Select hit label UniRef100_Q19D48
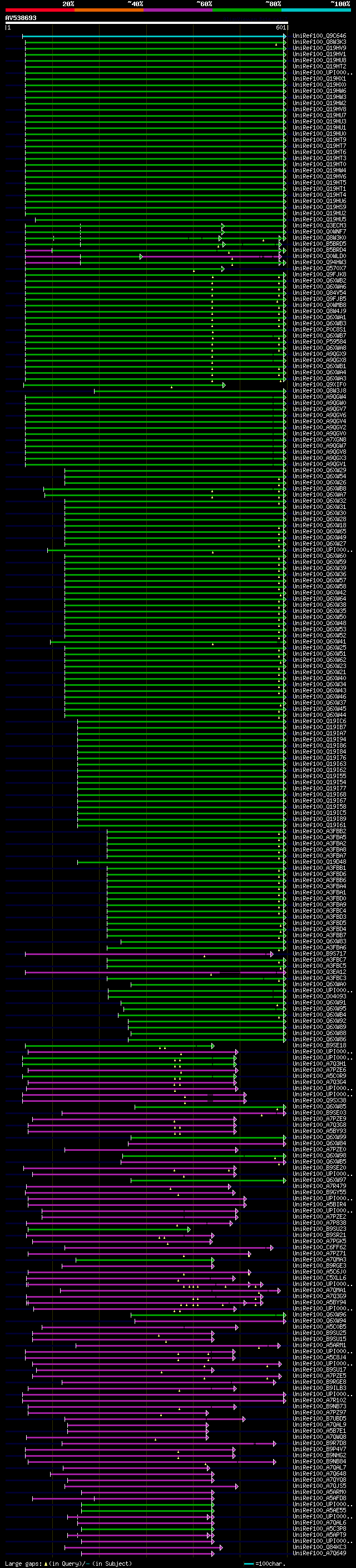Image resolution: width=356 pixels, height=1568 pixels. (x=319, y=862)
